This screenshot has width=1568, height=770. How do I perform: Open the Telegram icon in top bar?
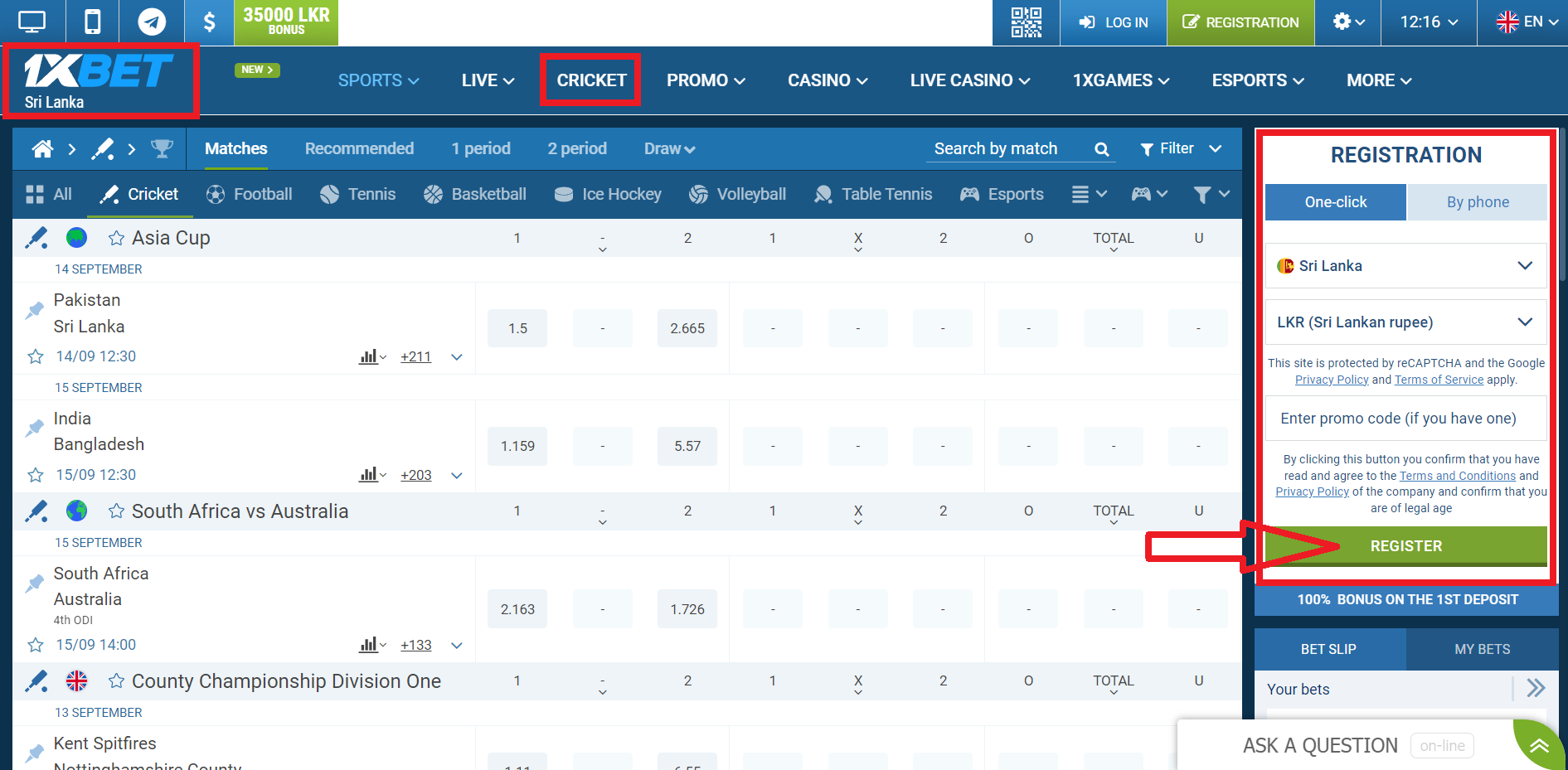click(152, 22)
